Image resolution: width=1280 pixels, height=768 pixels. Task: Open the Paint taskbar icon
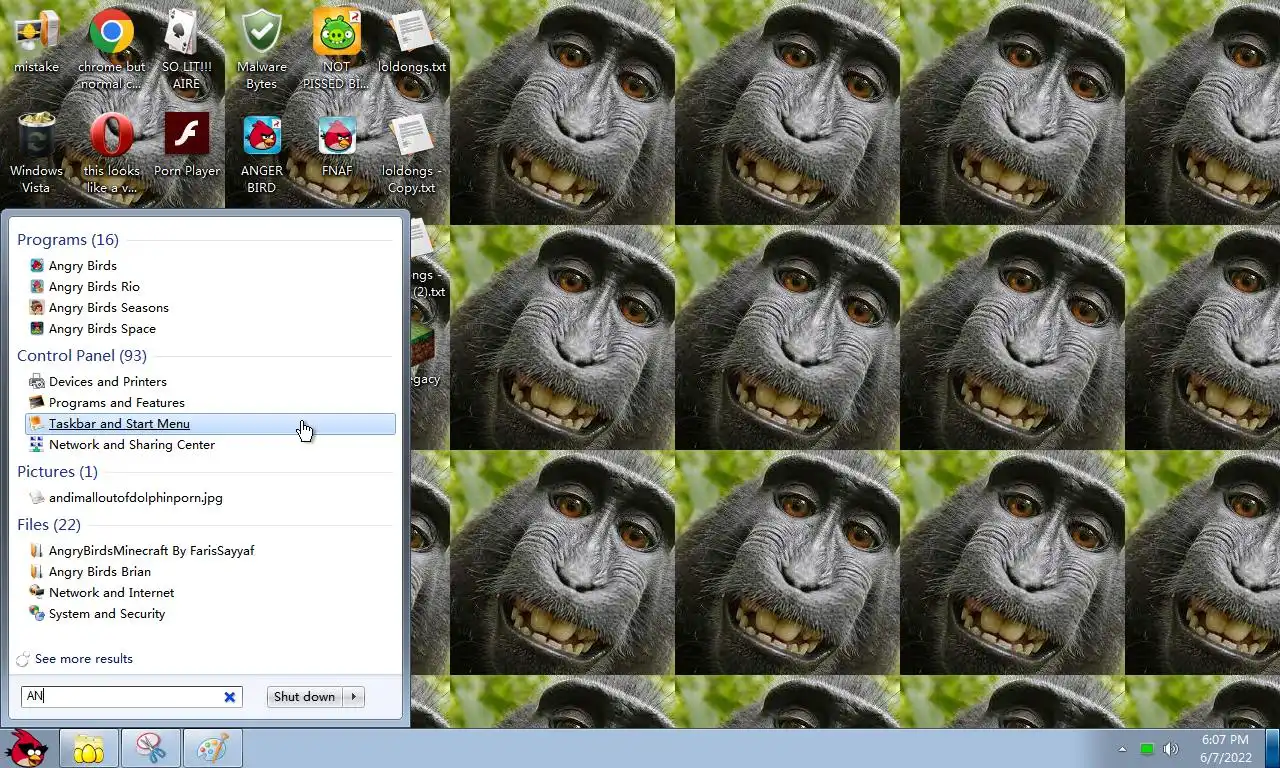[212, 748]
